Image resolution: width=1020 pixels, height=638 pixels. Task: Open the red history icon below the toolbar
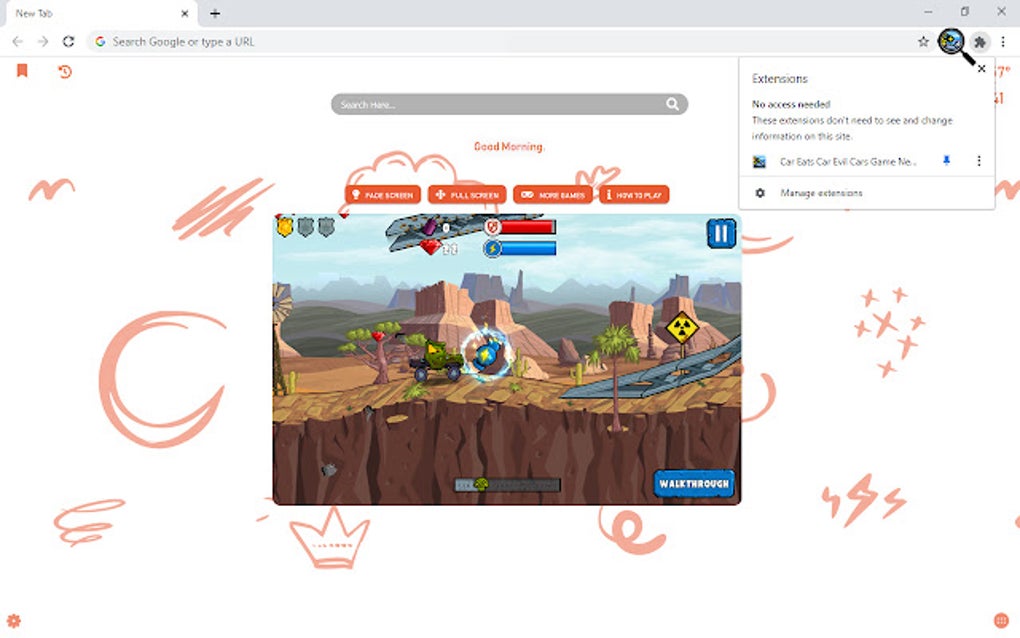click(x=65, y=72)
